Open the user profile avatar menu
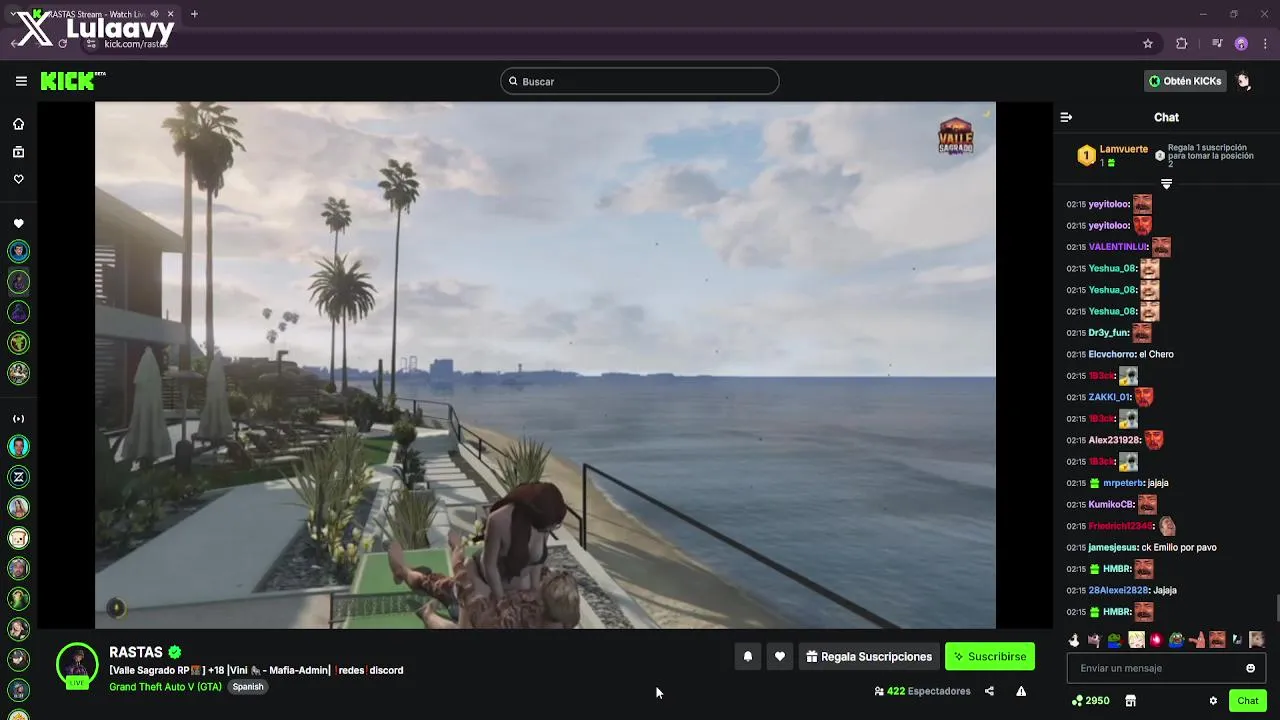The width and height of the screenshot is (1280, 720). pos(1244,81)
